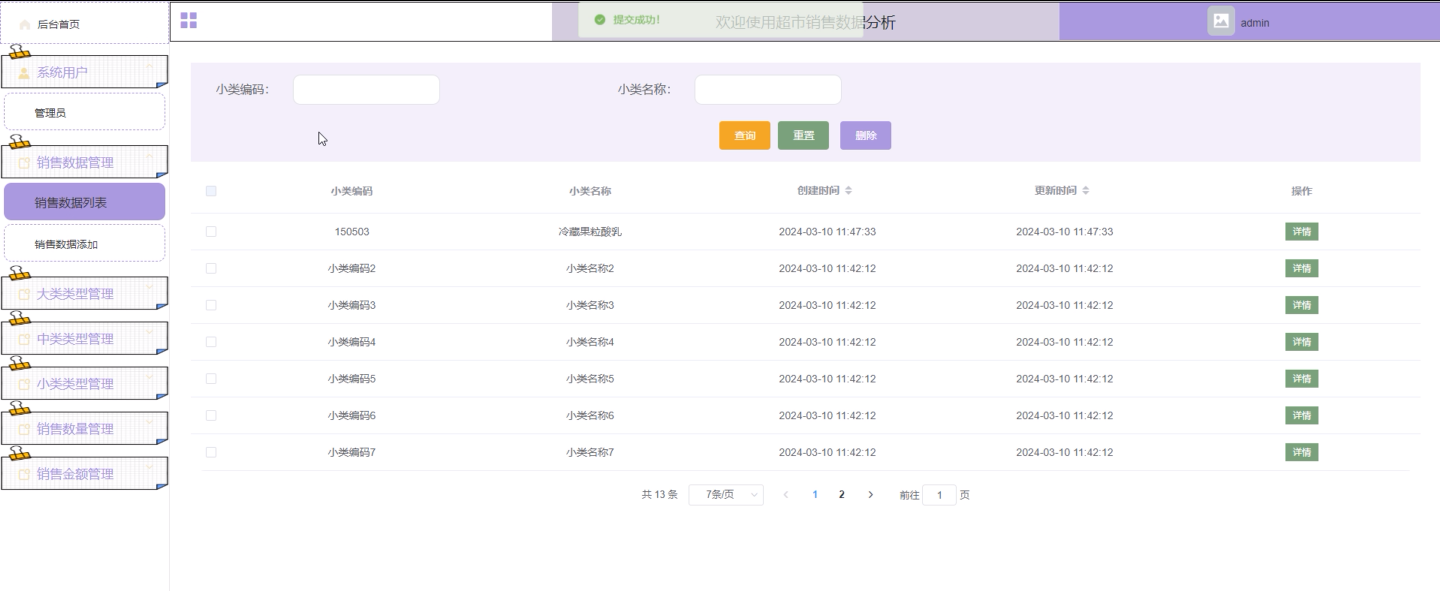Click the 小类名称3 cell
The height and width of the screenshot is (591, 1440).
pos(590,305)
